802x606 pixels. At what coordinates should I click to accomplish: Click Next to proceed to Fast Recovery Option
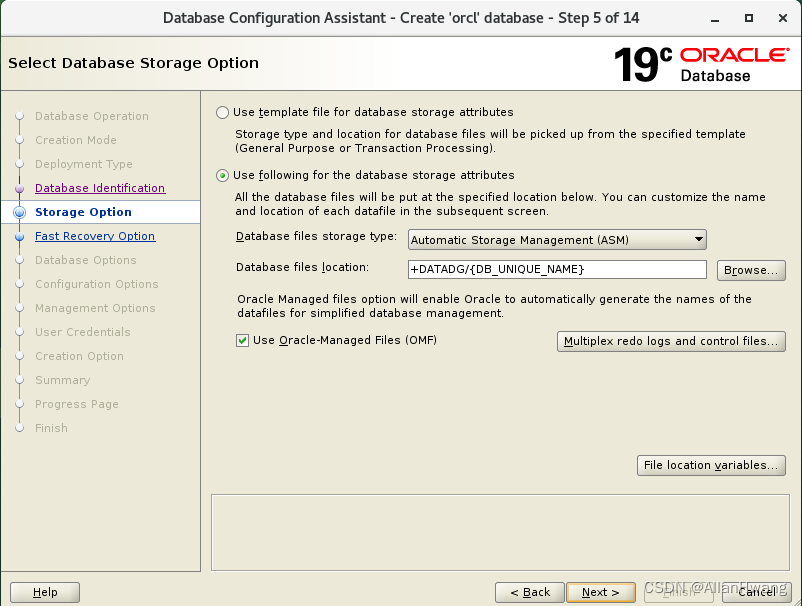[x=600, y=592]
